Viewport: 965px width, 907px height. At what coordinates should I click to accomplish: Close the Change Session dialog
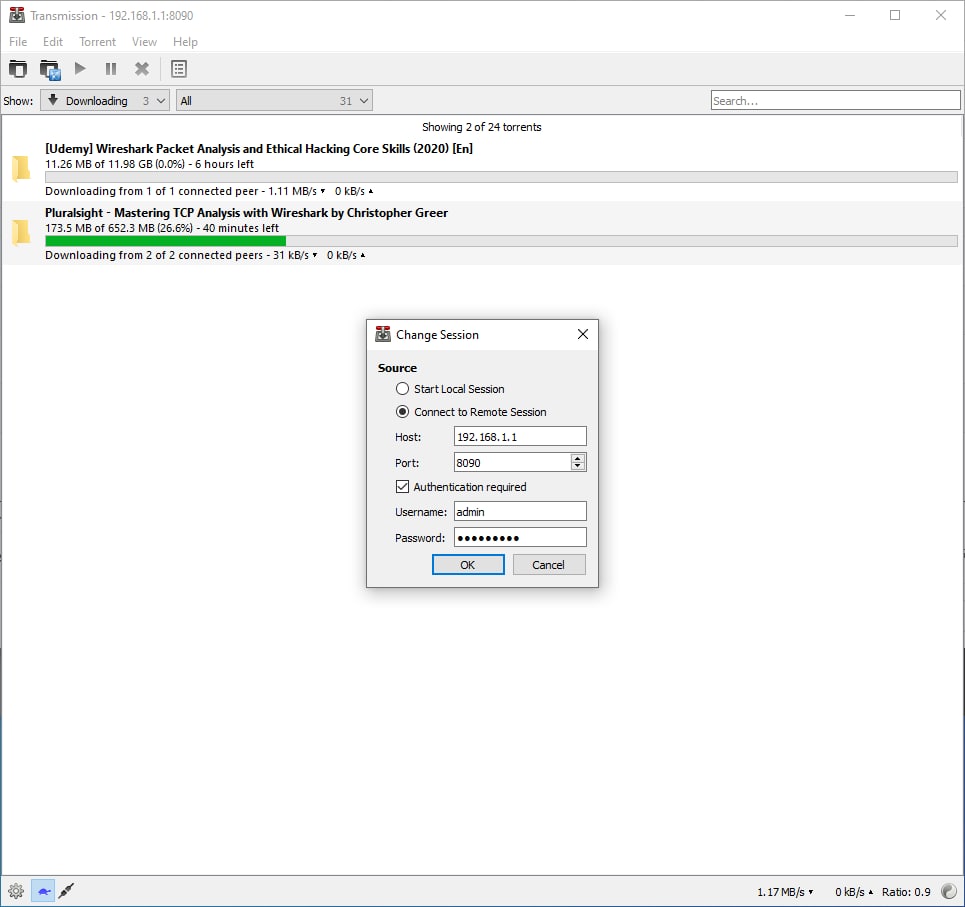(x=583, y=334)
